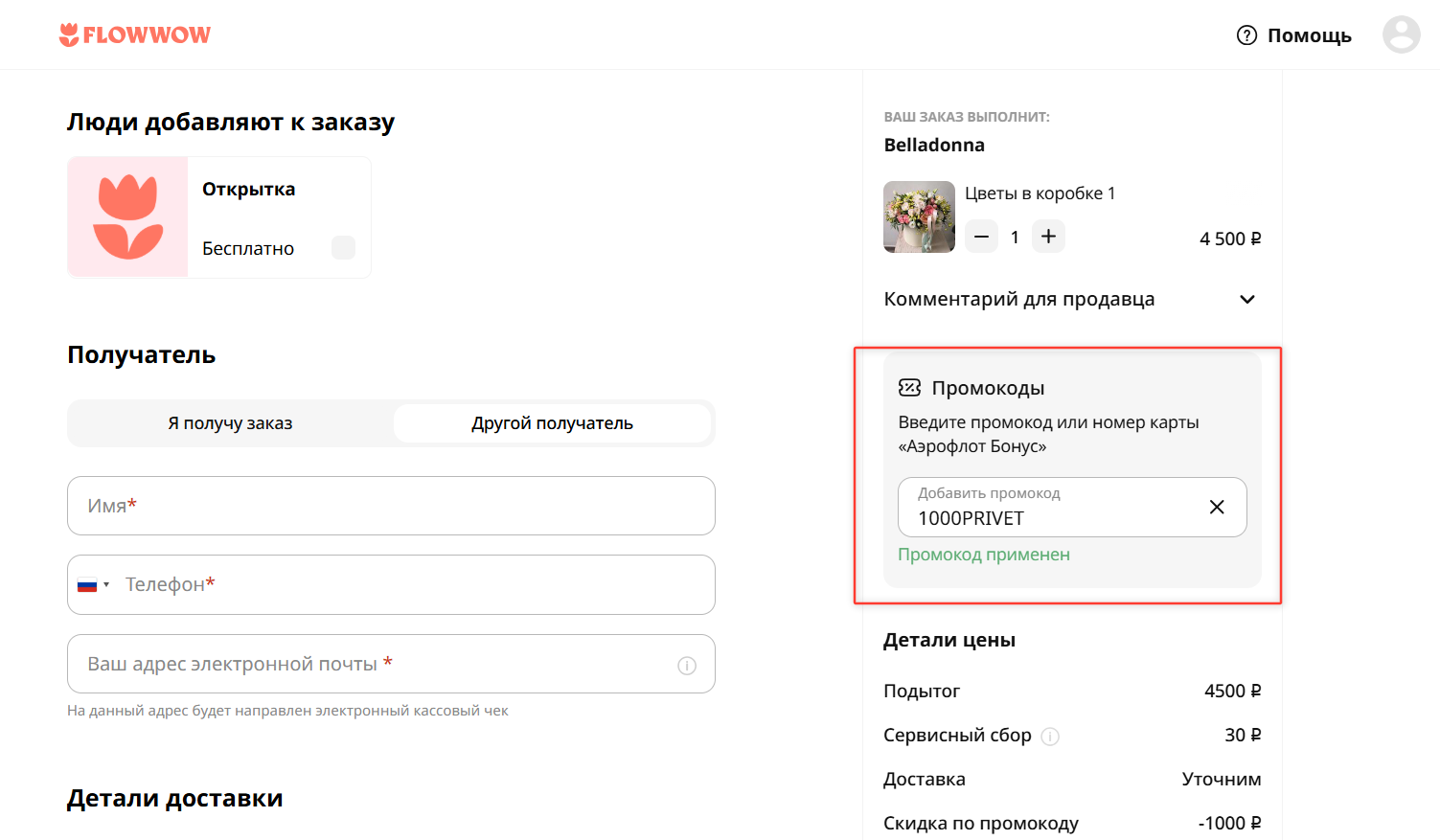Increase item quantity with plus button
This screenshot has height=840, width=1440.
point(1048,236)
